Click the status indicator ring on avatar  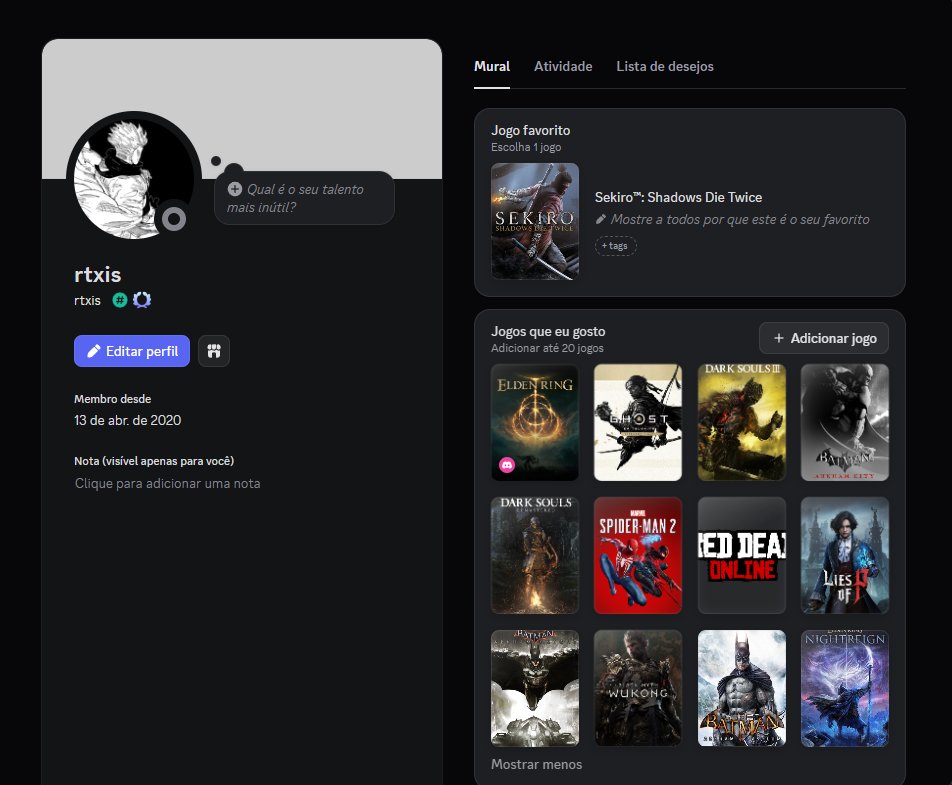click(174, 219)
